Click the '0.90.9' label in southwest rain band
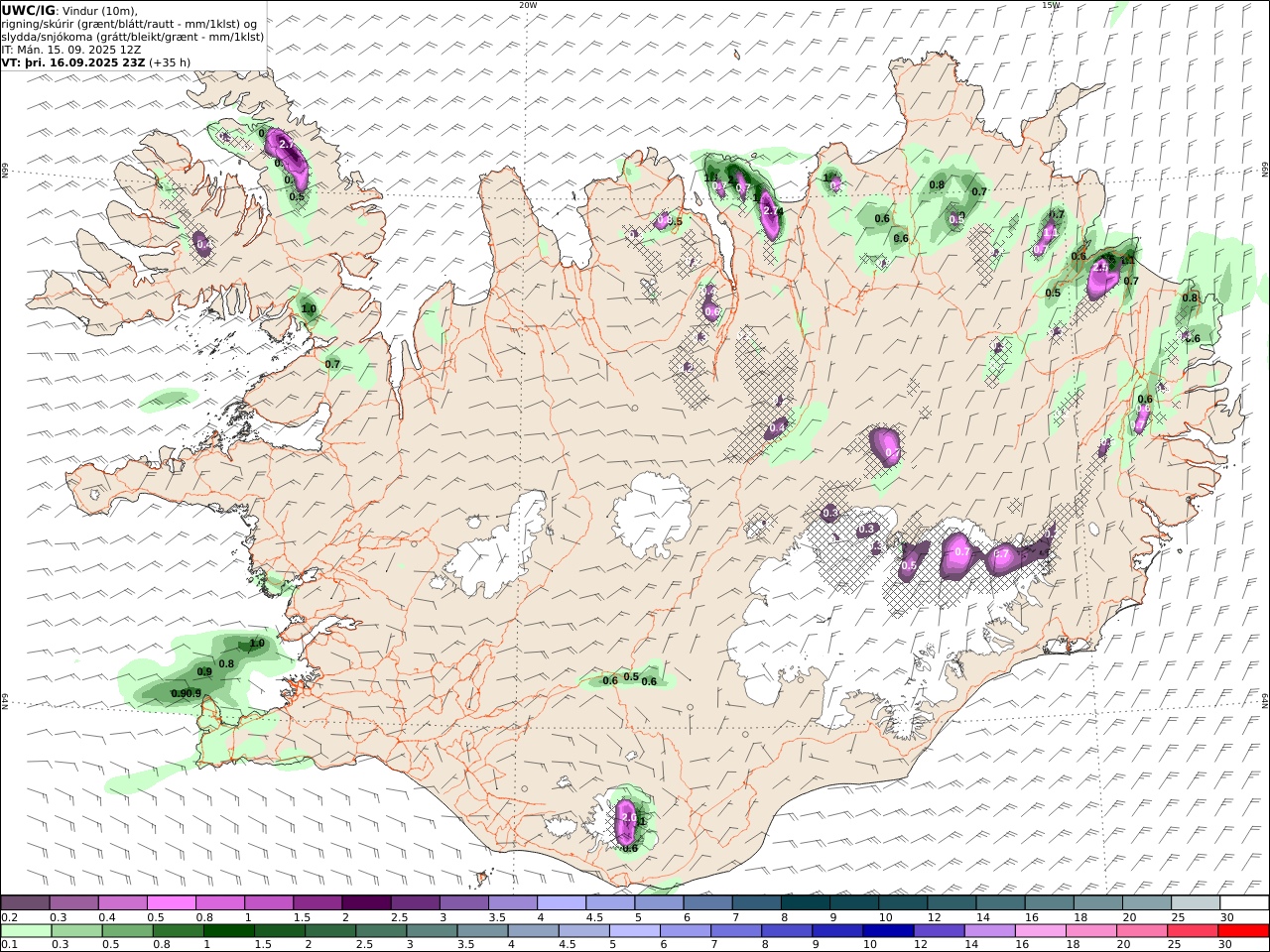1270x952 pixels. coord(187,693)
